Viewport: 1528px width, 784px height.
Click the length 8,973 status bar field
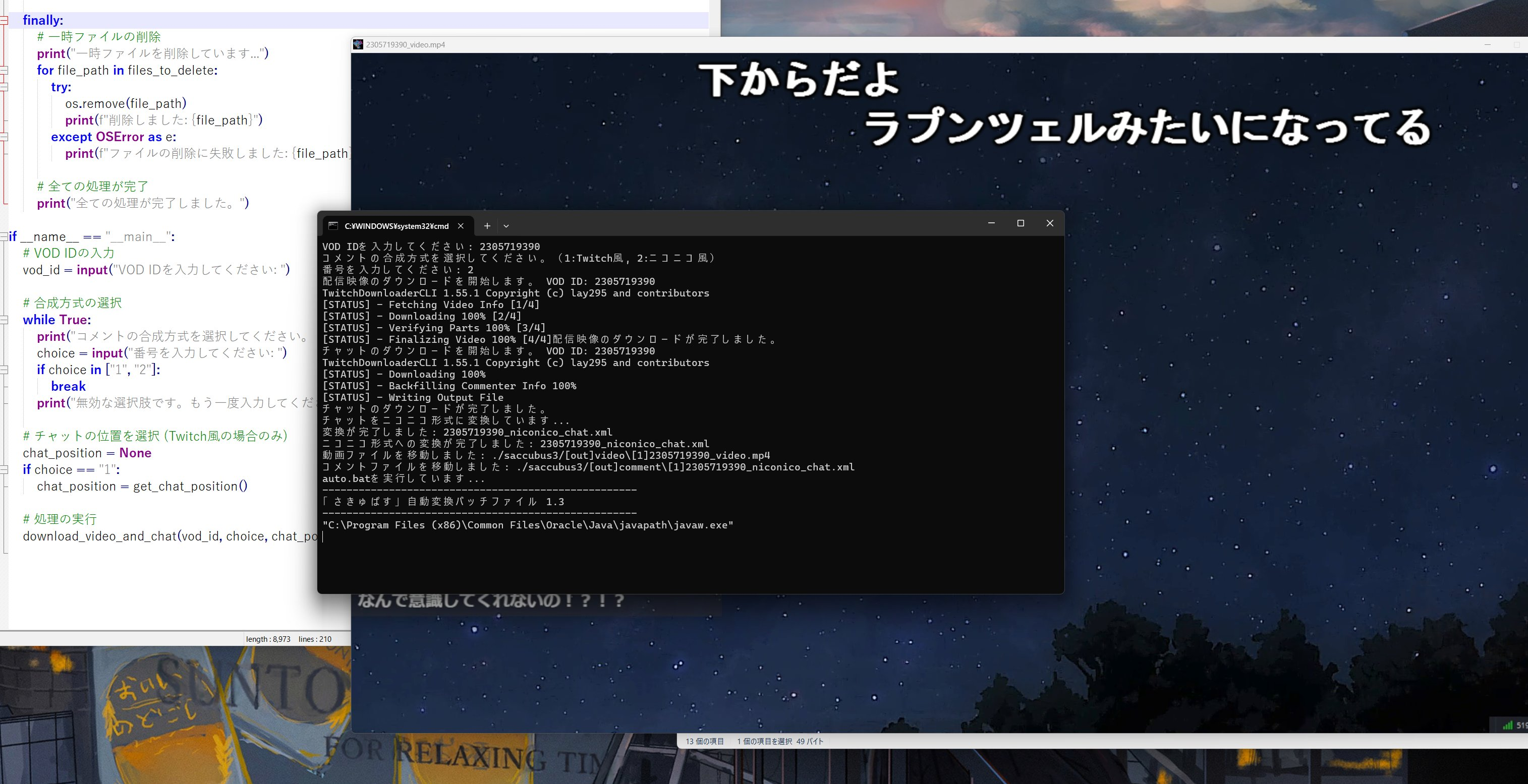pyautogui.click(x=268, y=639)
